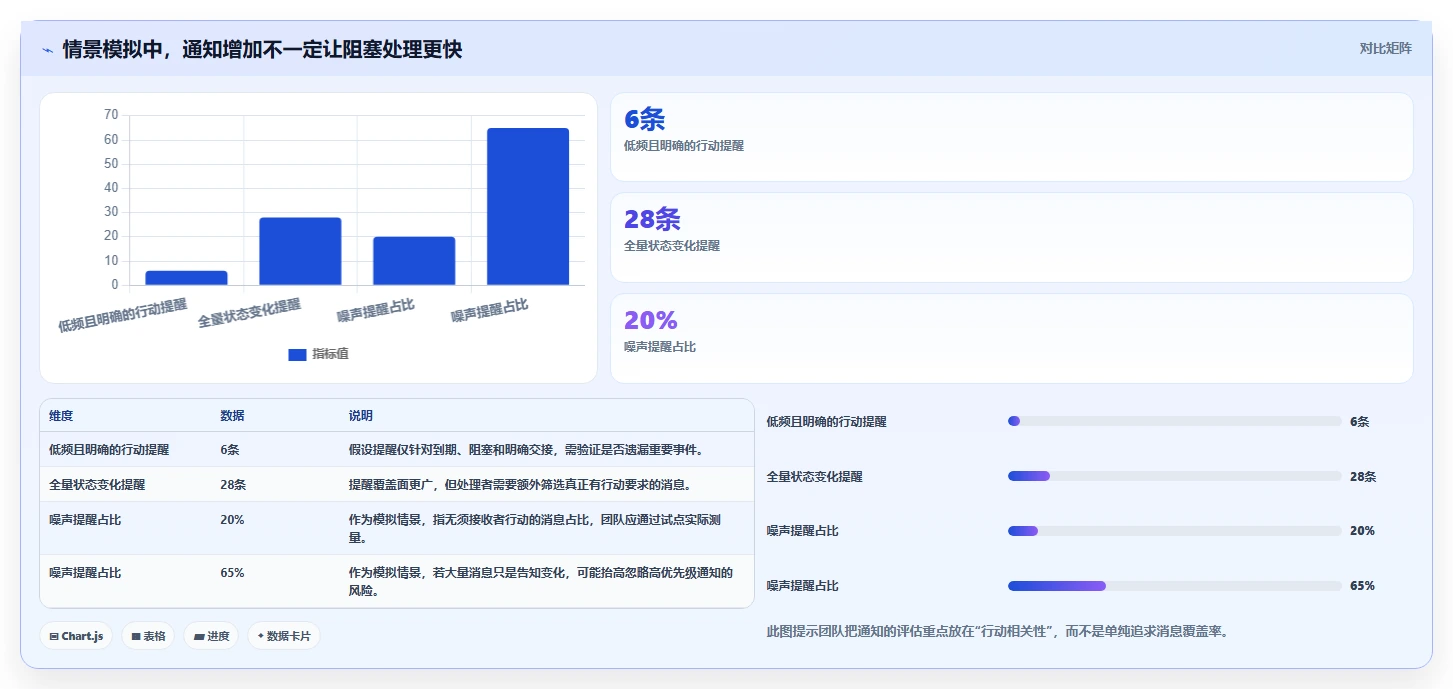Click progress label 低频且明确的行动提醒
Image resolution: width=1453 pixels, height=689 pixels.
pyautogui.click(x=826, y=422)
